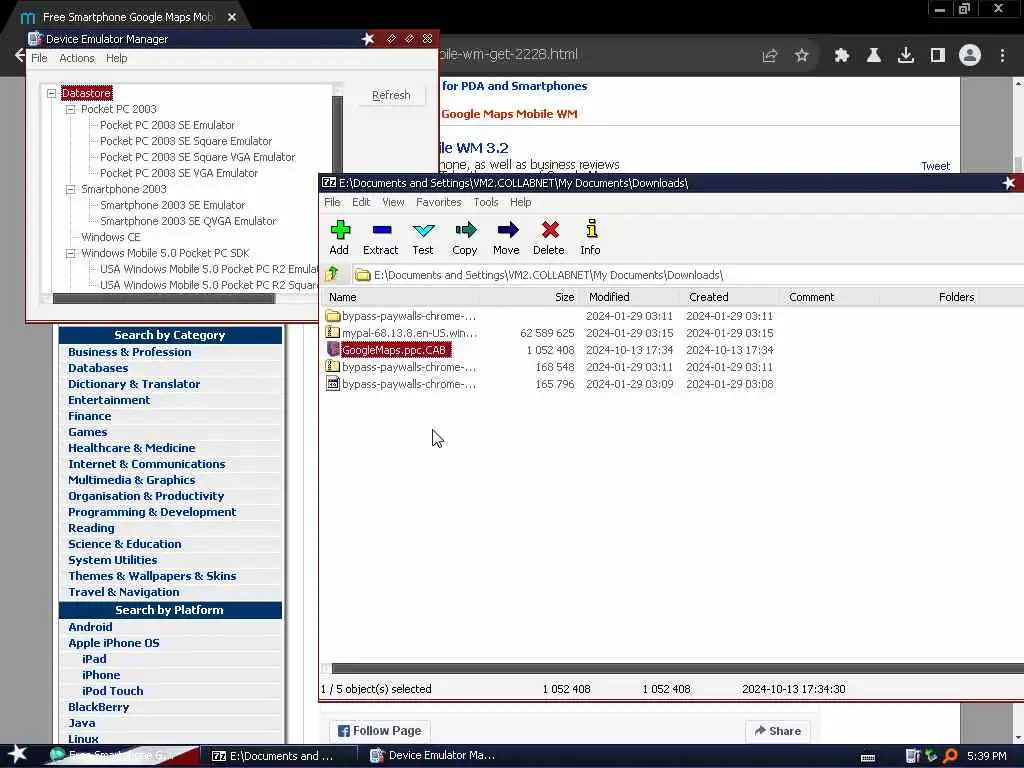Viewport: 1024px width, 768px height.
Task: Click the size value 62 589 625
Action: [x=547, y=333]
